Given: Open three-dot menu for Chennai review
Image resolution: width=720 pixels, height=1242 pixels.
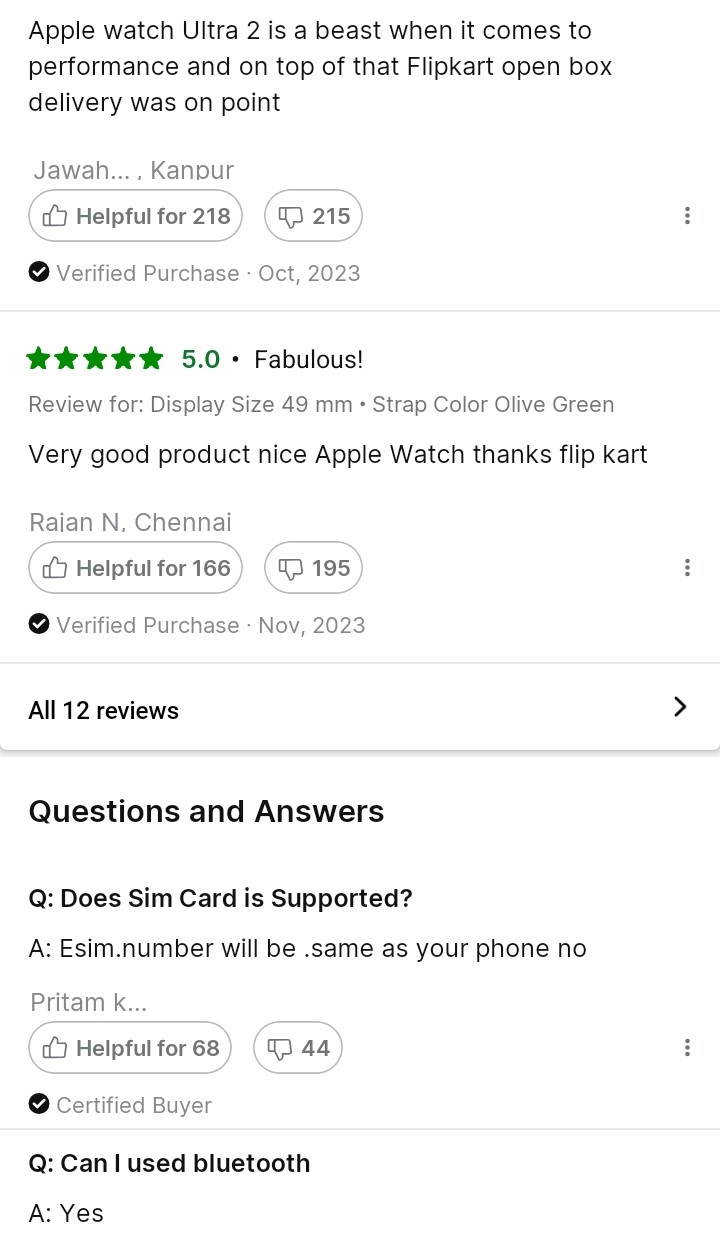Looking at the screenshot, I should coord(687,568).
